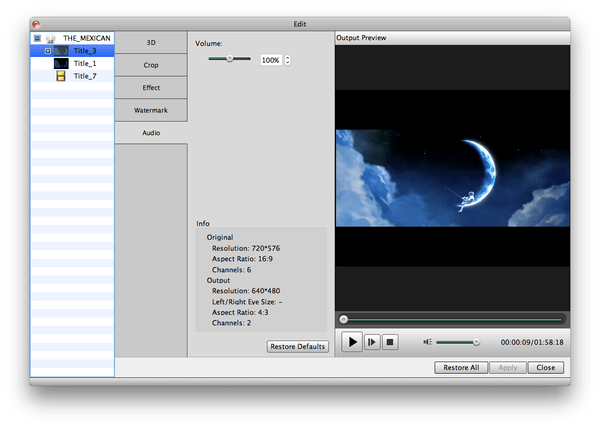Click the 'Channels: 6' text
The width and height of the screenshot is (600, 428).
pos(232,270)
